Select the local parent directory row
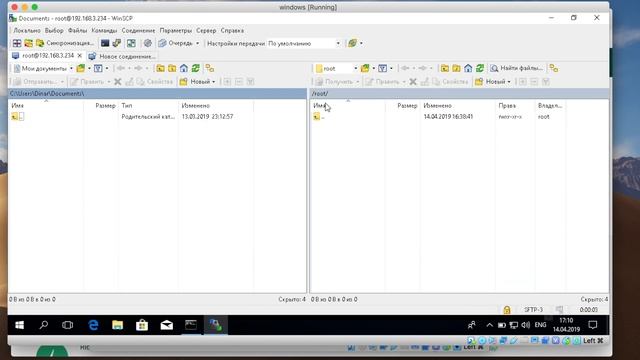640x360 pixels. point(131,117)
